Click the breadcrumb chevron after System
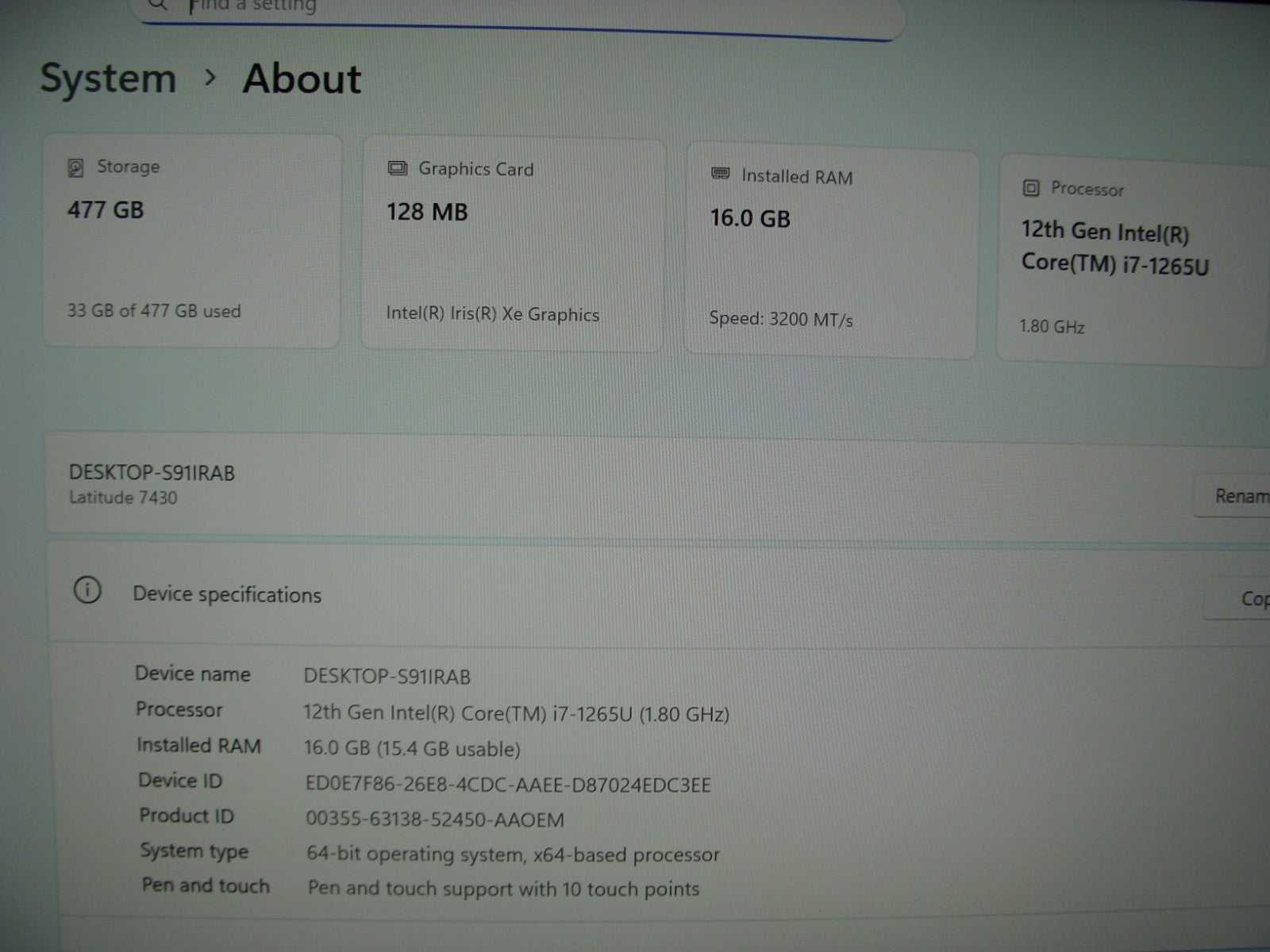This screenshot has height=952, width=1270. pyautogui.click(x=210, y=78)
